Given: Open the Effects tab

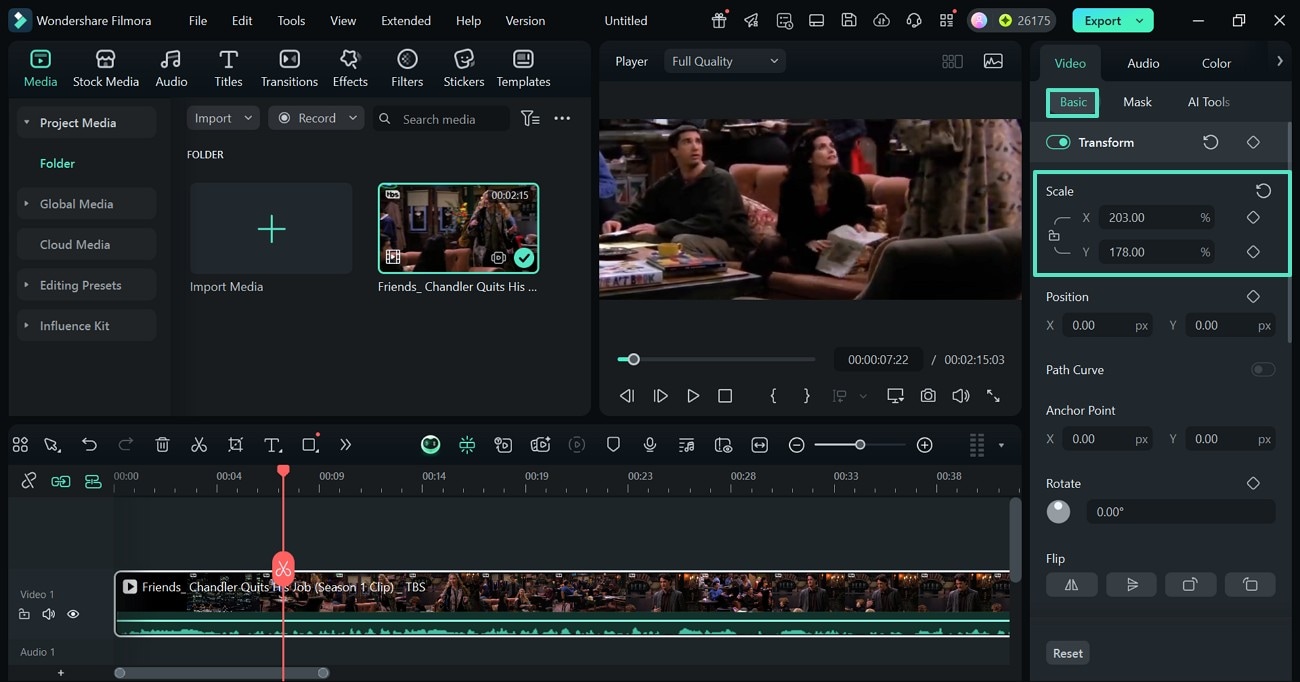Looking at the screenshot, I should 350,68.
